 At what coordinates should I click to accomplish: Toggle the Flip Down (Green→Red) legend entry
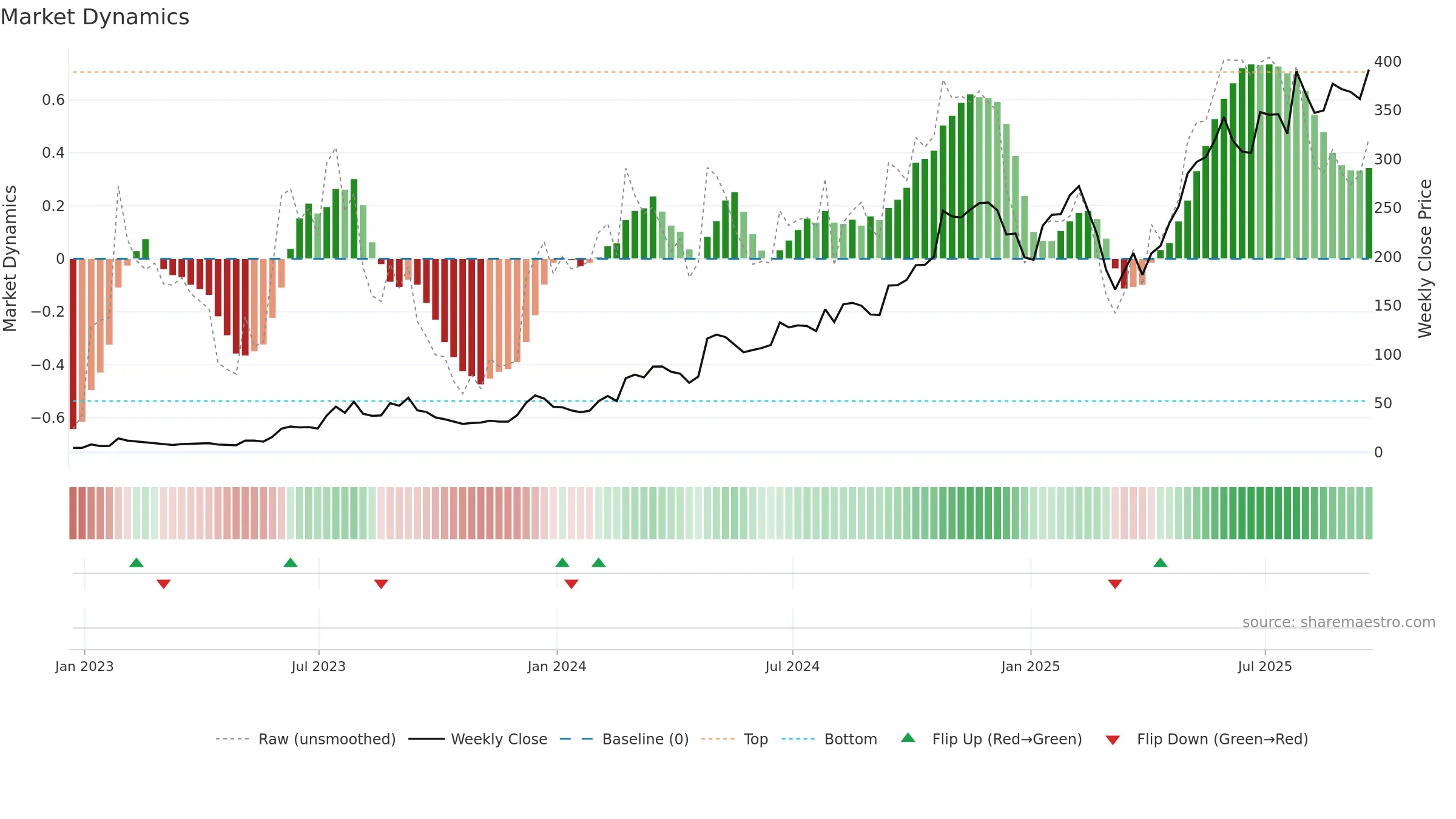(1207, 739)
